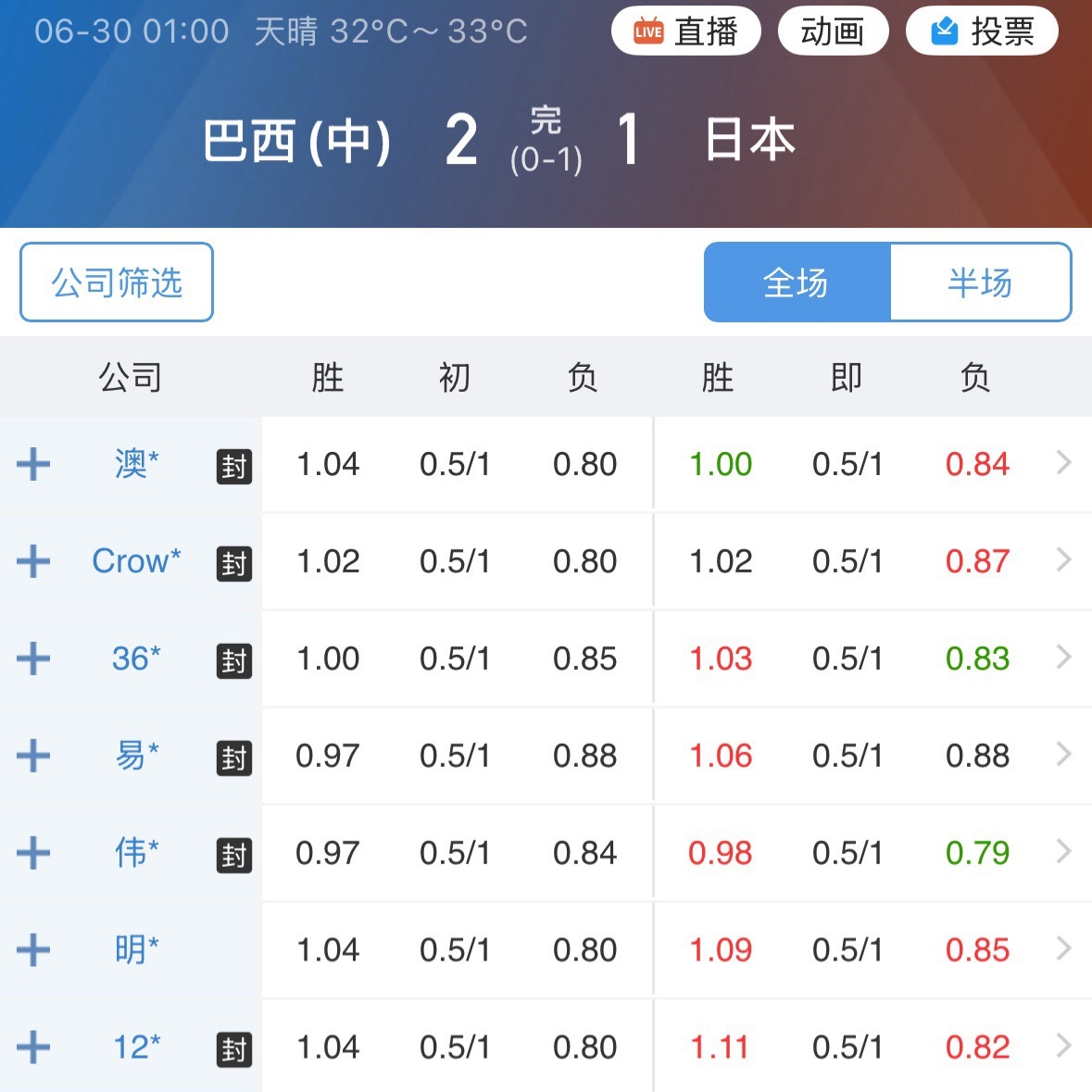Click the 初 column header
Screen dimensions: 1092x1092
point(454,377)
